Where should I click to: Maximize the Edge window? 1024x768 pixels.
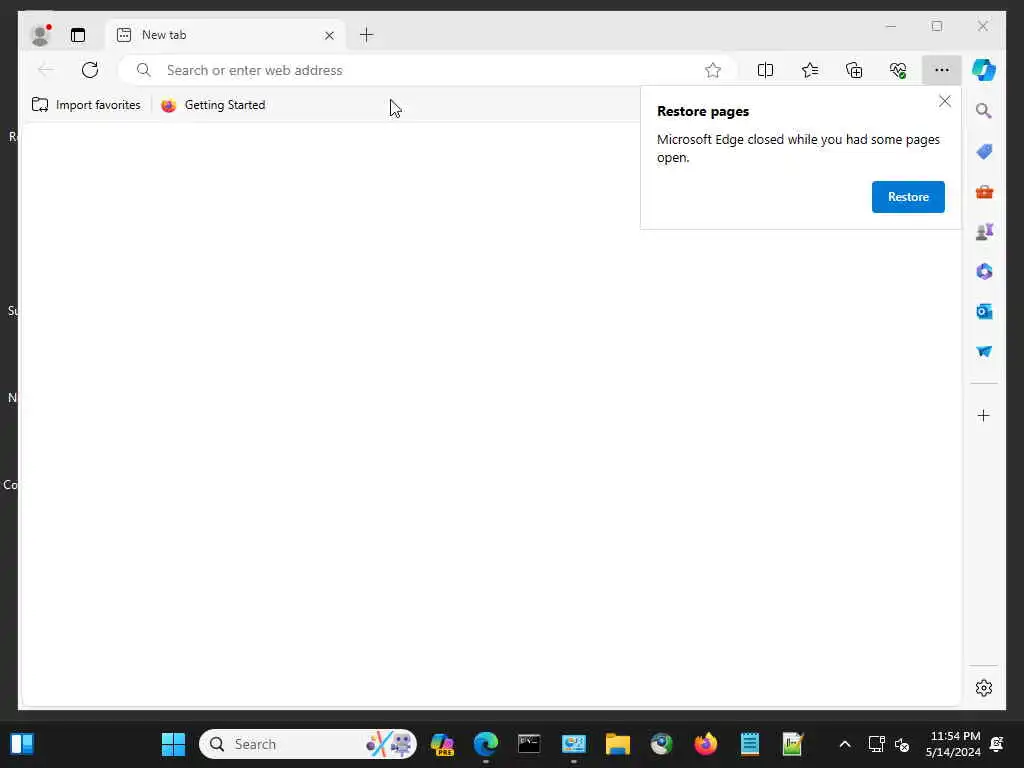click(936, 26)
